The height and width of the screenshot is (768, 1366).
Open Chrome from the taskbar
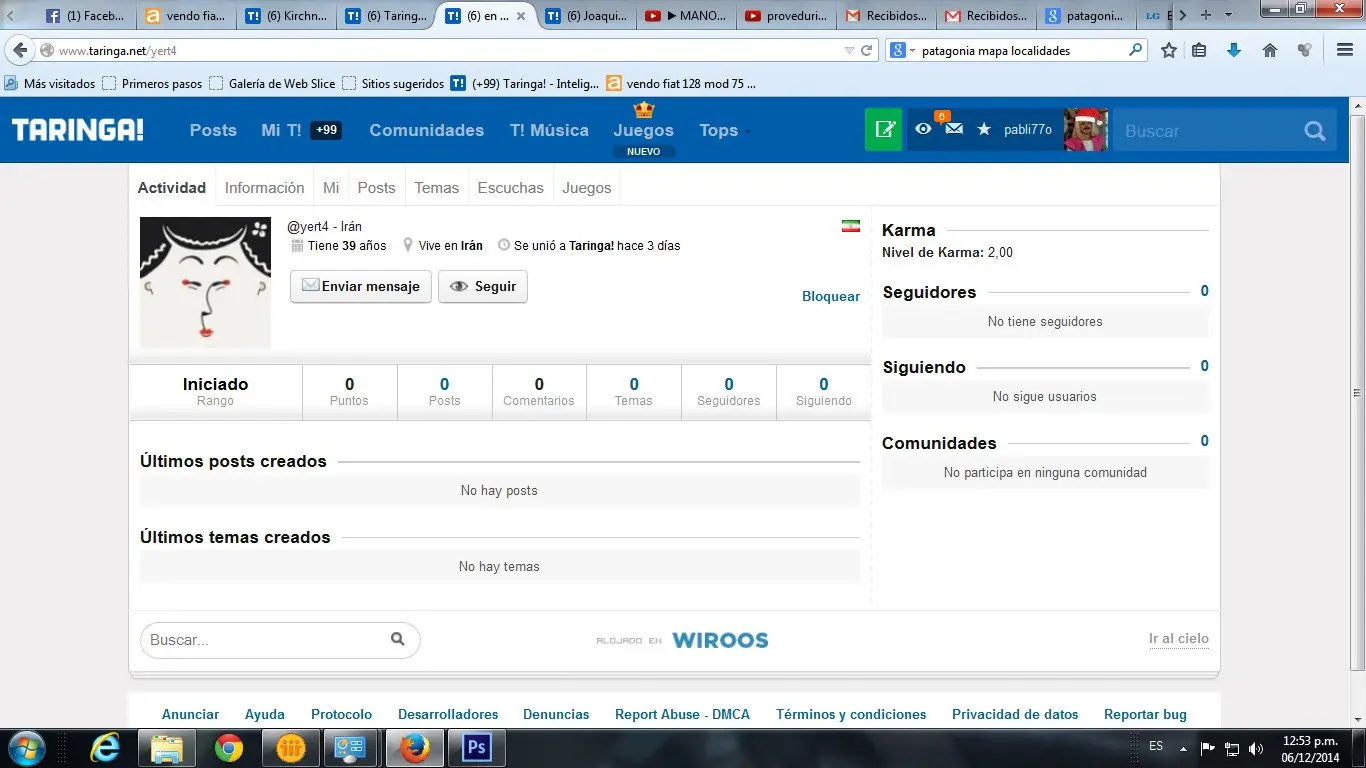(x=228, y=748)
